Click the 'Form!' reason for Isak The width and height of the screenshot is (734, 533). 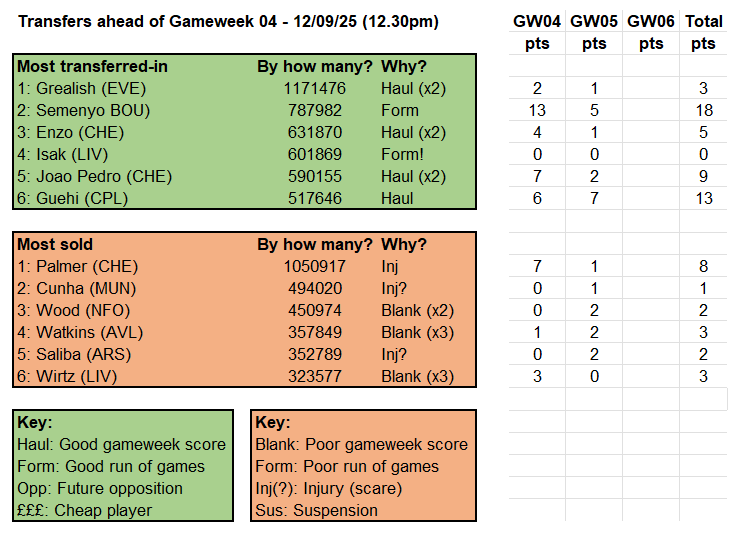[x=402, y=154]
